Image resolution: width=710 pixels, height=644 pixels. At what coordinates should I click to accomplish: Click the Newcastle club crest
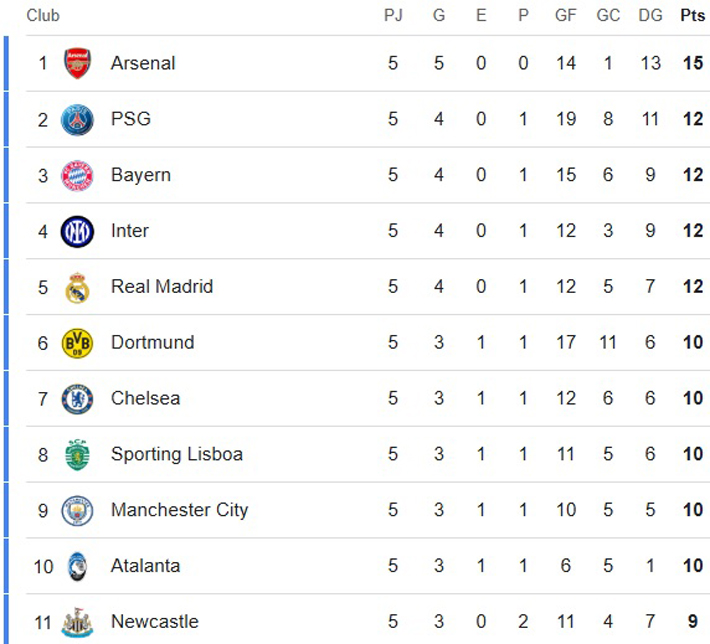coord(77,623)
